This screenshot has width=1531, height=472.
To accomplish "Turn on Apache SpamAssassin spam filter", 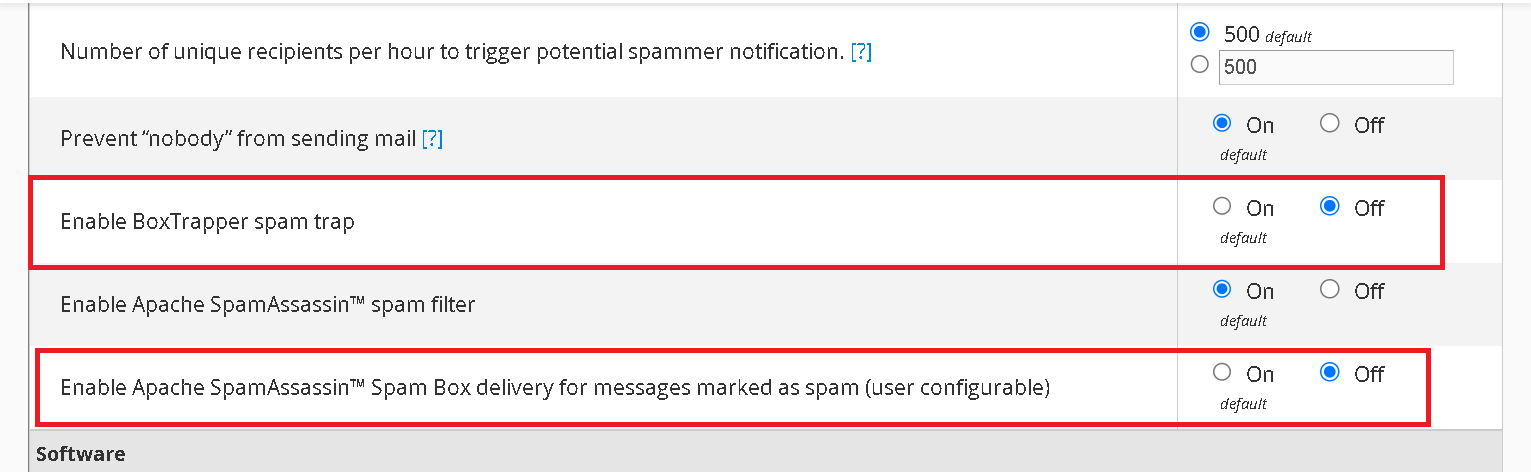I will pyautogui.click(x=1221, y=290).
